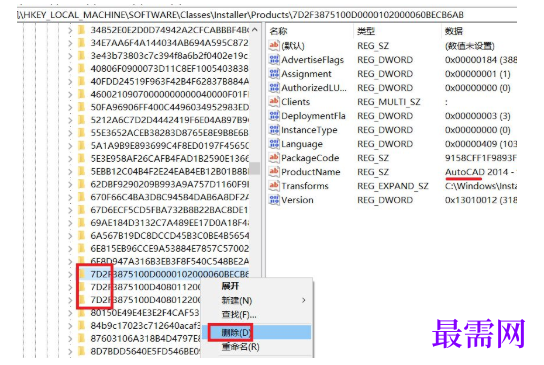Click folder icon of key 50FA96906FF400C4496034952983ED

[82, 107]
